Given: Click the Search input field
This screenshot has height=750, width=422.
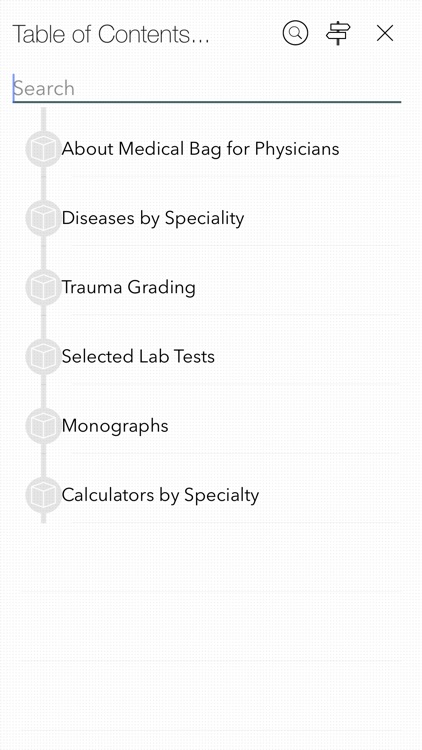Looking at the screenshot, I should [207, 88].
